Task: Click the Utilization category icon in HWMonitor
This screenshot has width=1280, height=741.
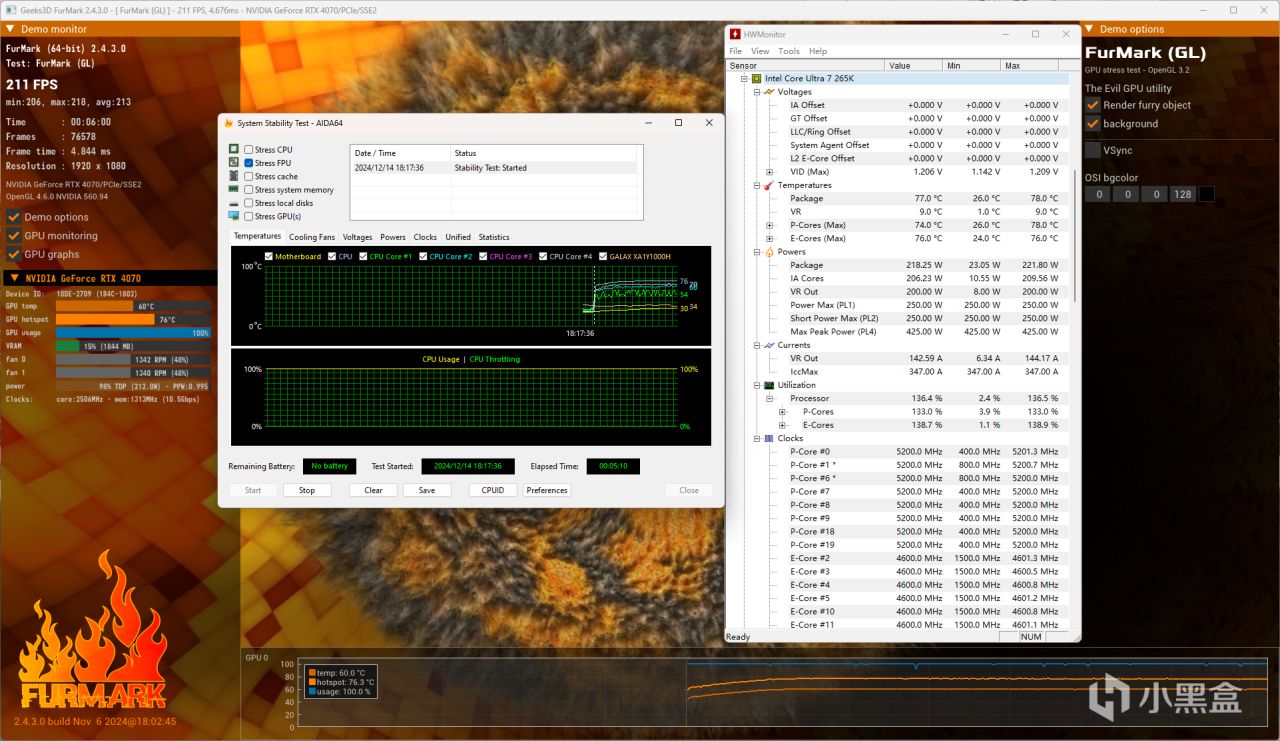Action: coord(769,385)
